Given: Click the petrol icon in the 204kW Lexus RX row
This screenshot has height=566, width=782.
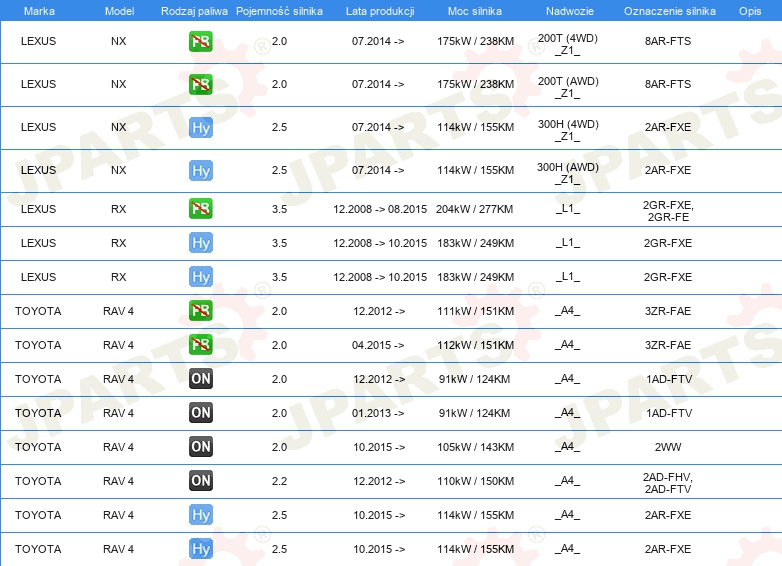Looking at the screenshot, I should click(201, 209).
